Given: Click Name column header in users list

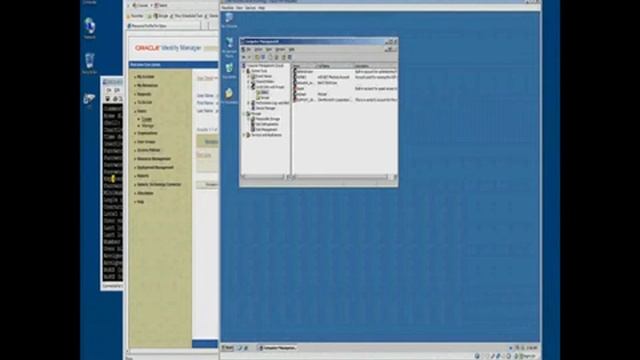Looking at the screenshot, I should [x=303, y=66].
